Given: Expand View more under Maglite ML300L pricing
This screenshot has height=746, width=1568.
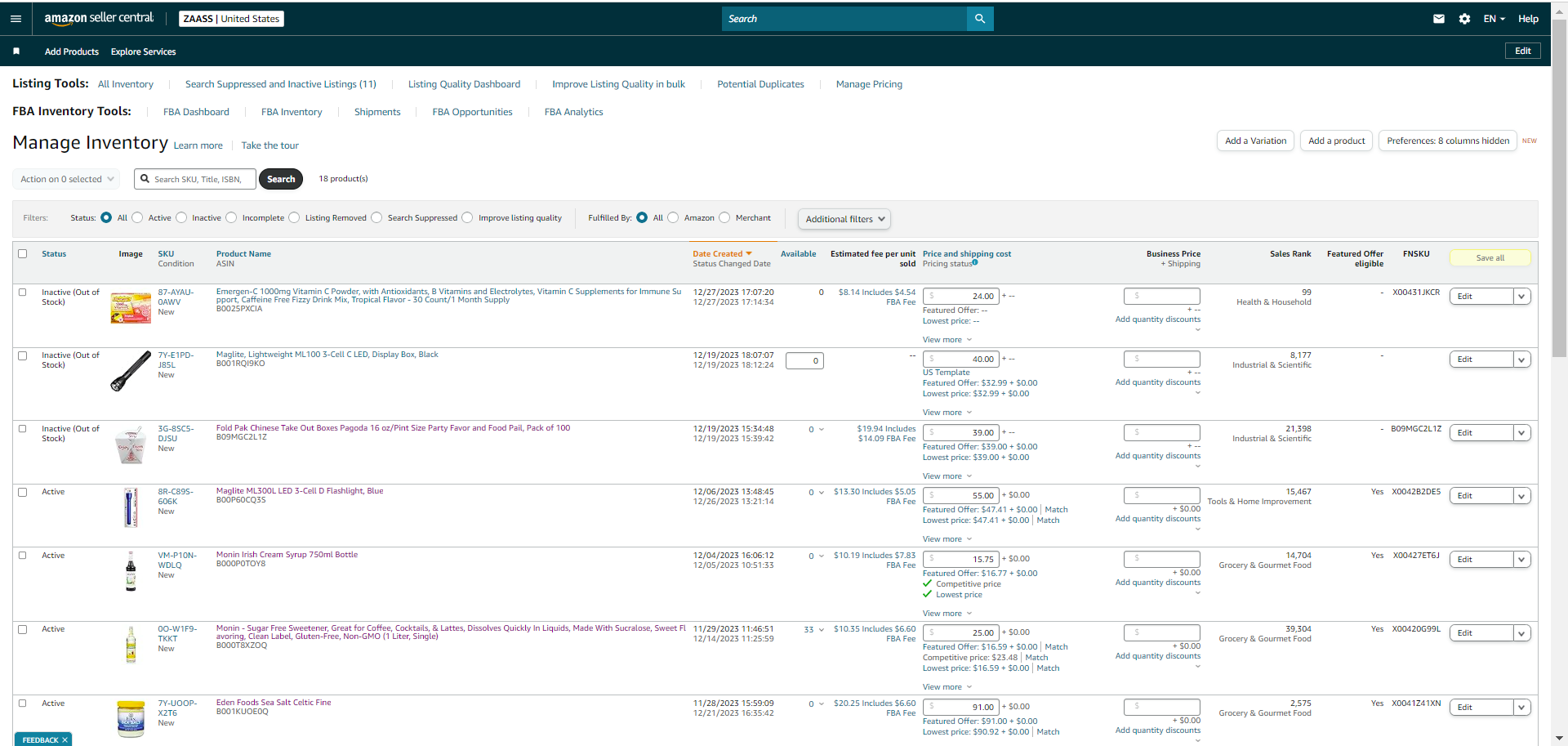Looking at the screenshot, I should pos(947,539).
